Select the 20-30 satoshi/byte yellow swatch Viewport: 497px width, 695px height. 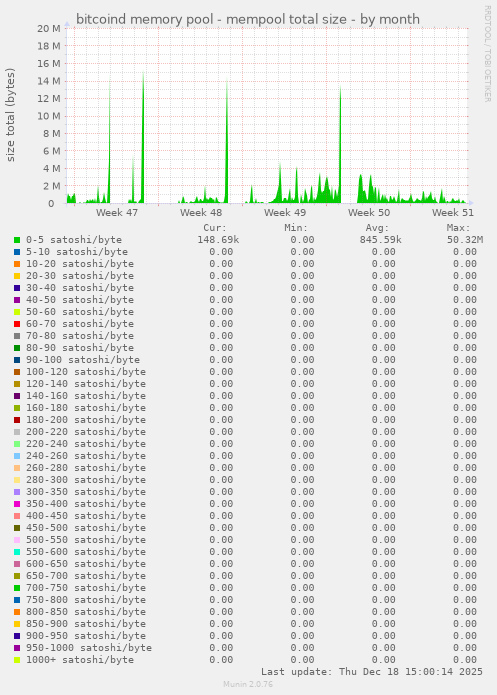point(17,276)
